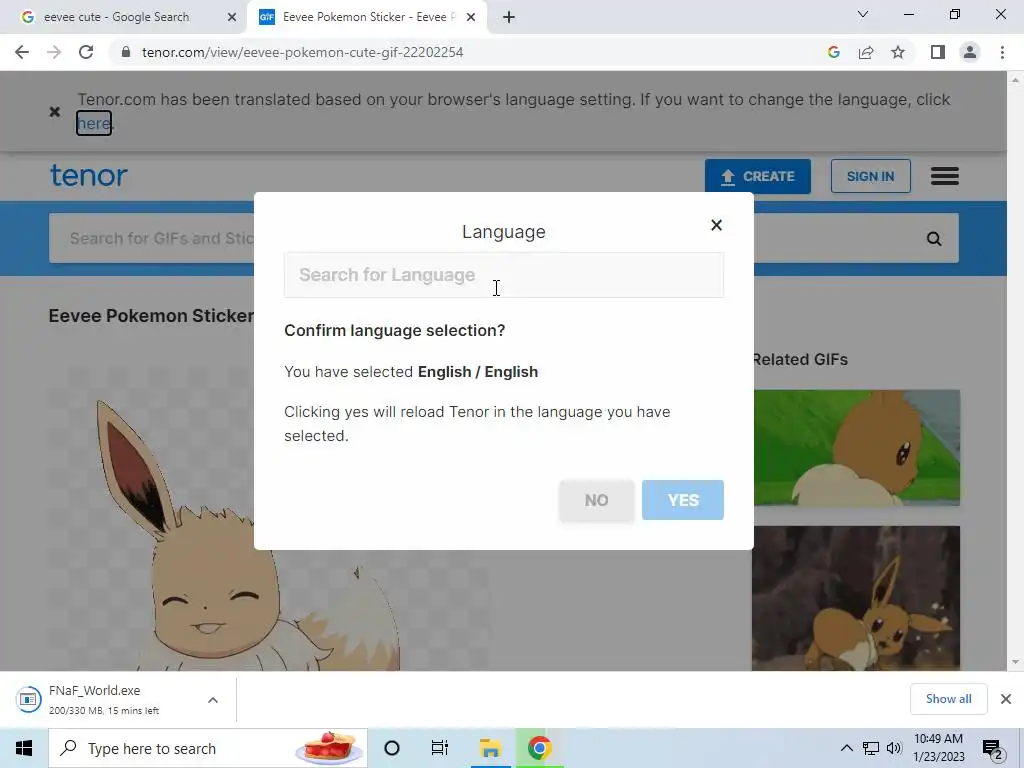Follow the 'here' language link
Viewport: 1024px width, 768px height.
click(x=93, y=123)
